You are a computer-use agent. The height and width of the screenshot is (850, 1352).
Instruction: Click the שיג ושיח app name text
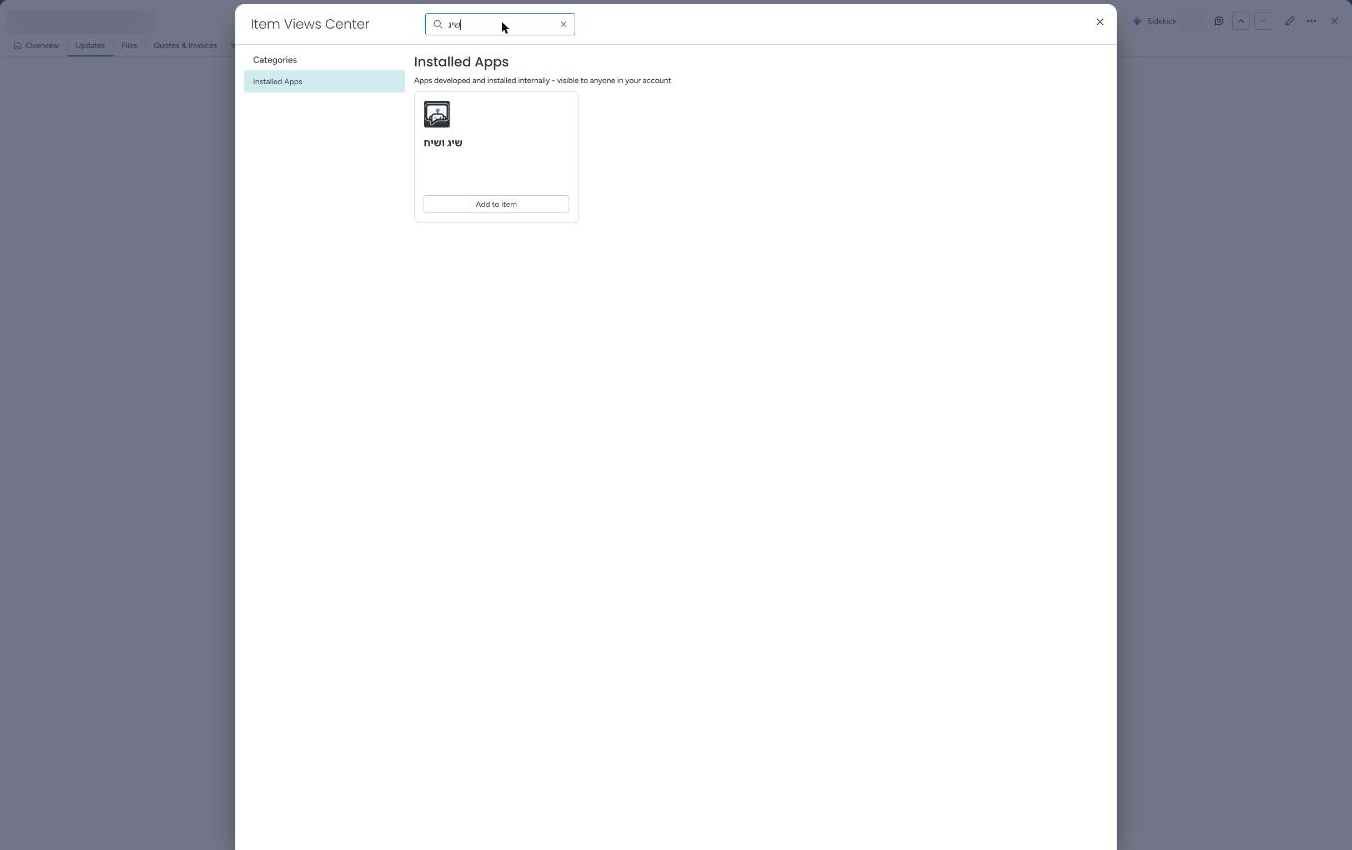click(443, 143)
